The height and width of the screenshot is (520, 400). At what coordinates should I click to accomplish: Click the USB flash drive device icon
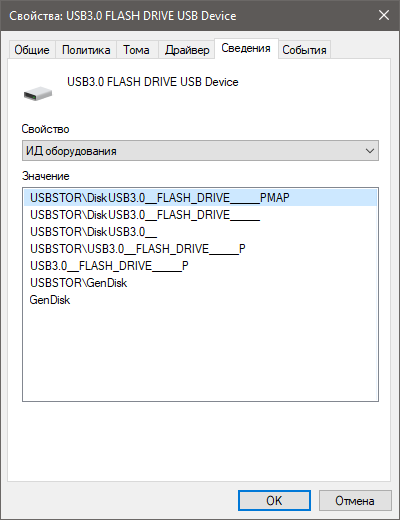tap(38, 93)
